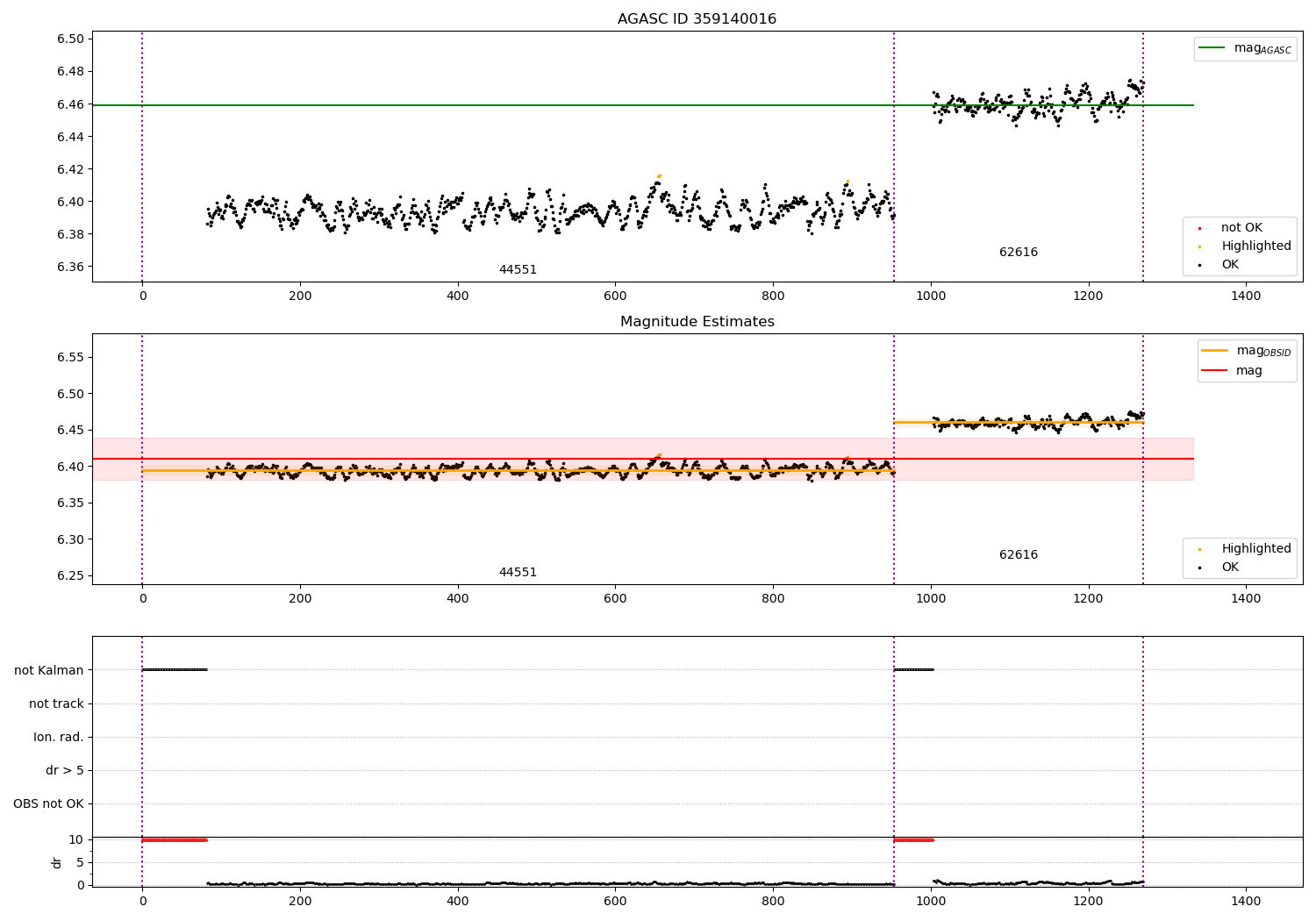1316x921 pixels.
Task: Click the 6.36 tick on top plot y-axis
Action: point(70,268)
